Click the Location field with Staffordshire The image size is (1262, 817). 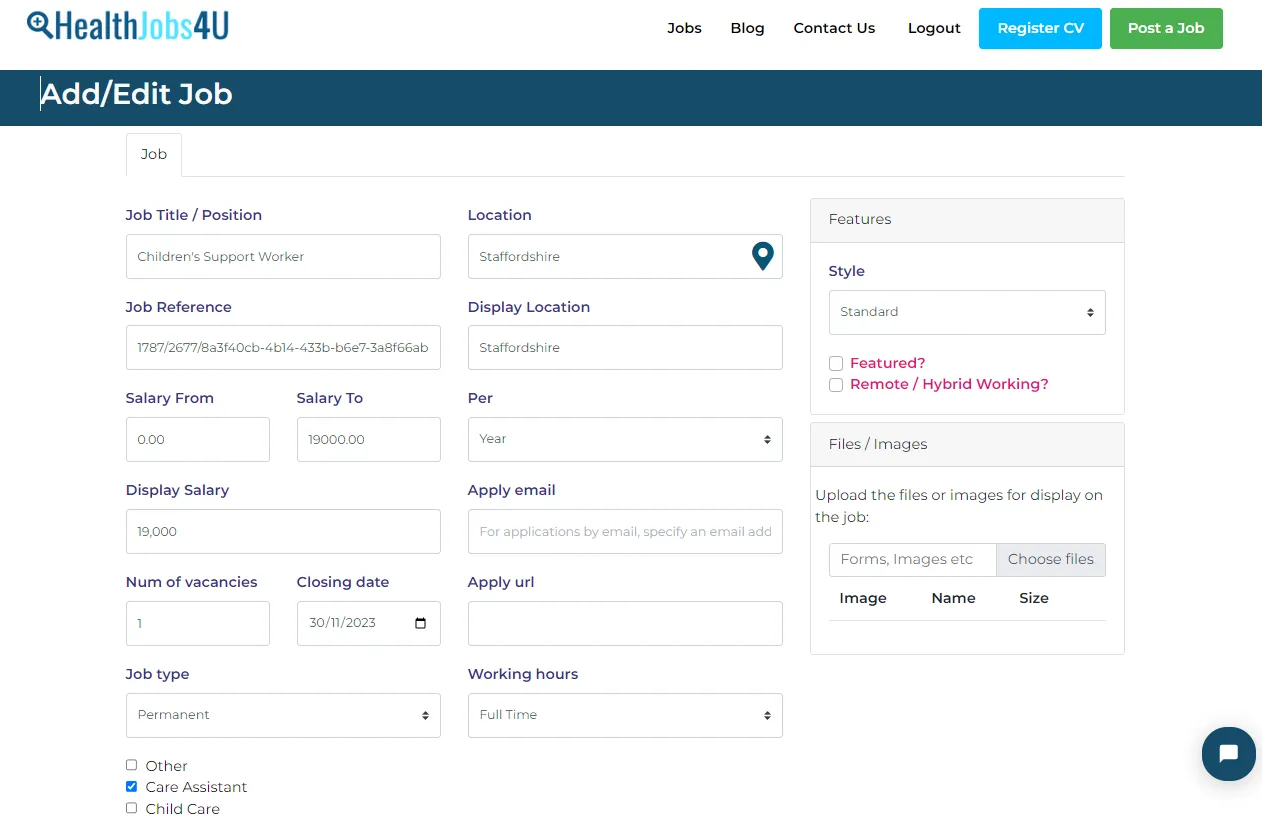tap(625, 257)
